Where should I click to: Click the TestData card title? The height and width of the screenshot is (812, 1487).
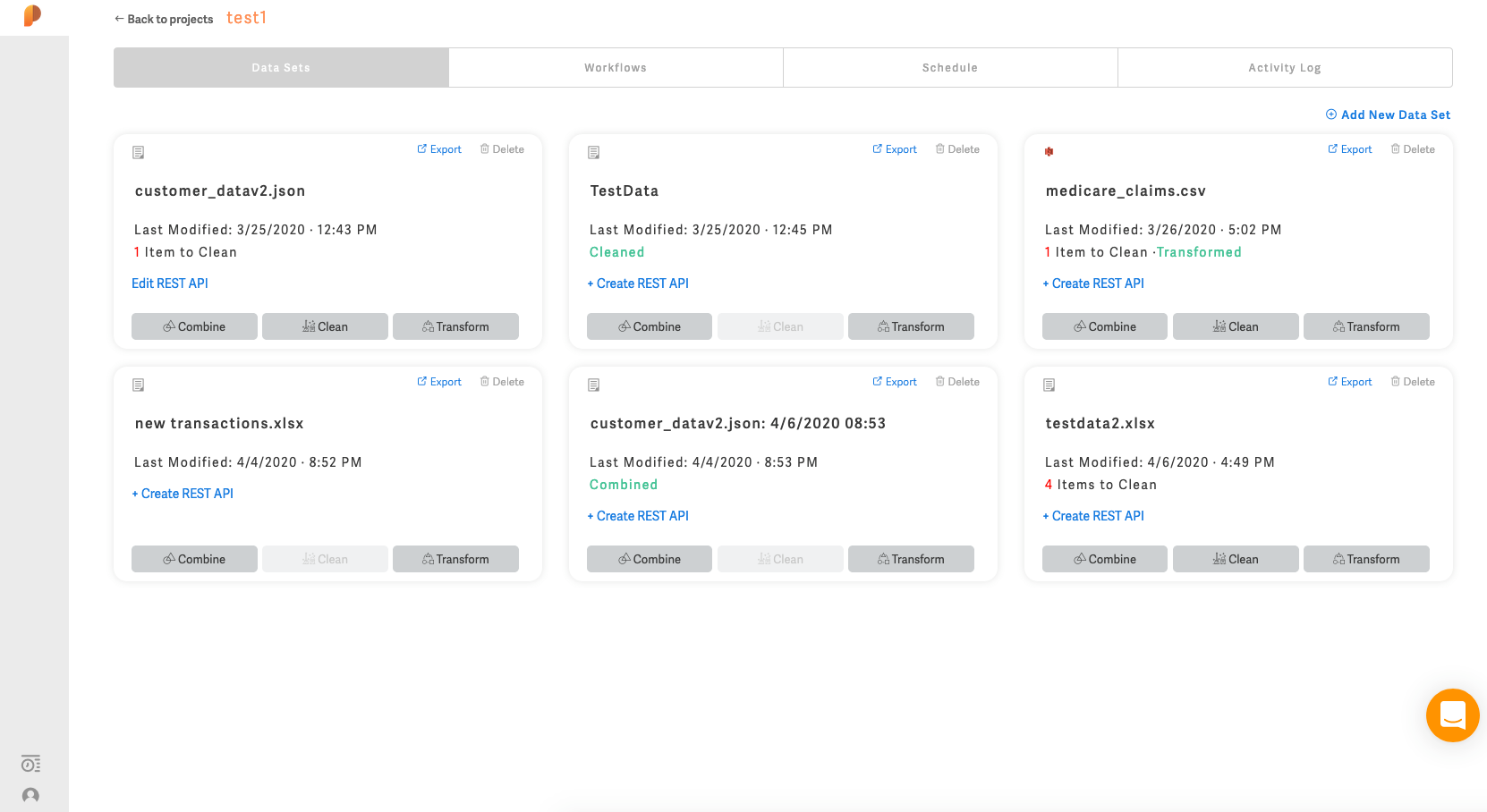click(x=625, y=190)
